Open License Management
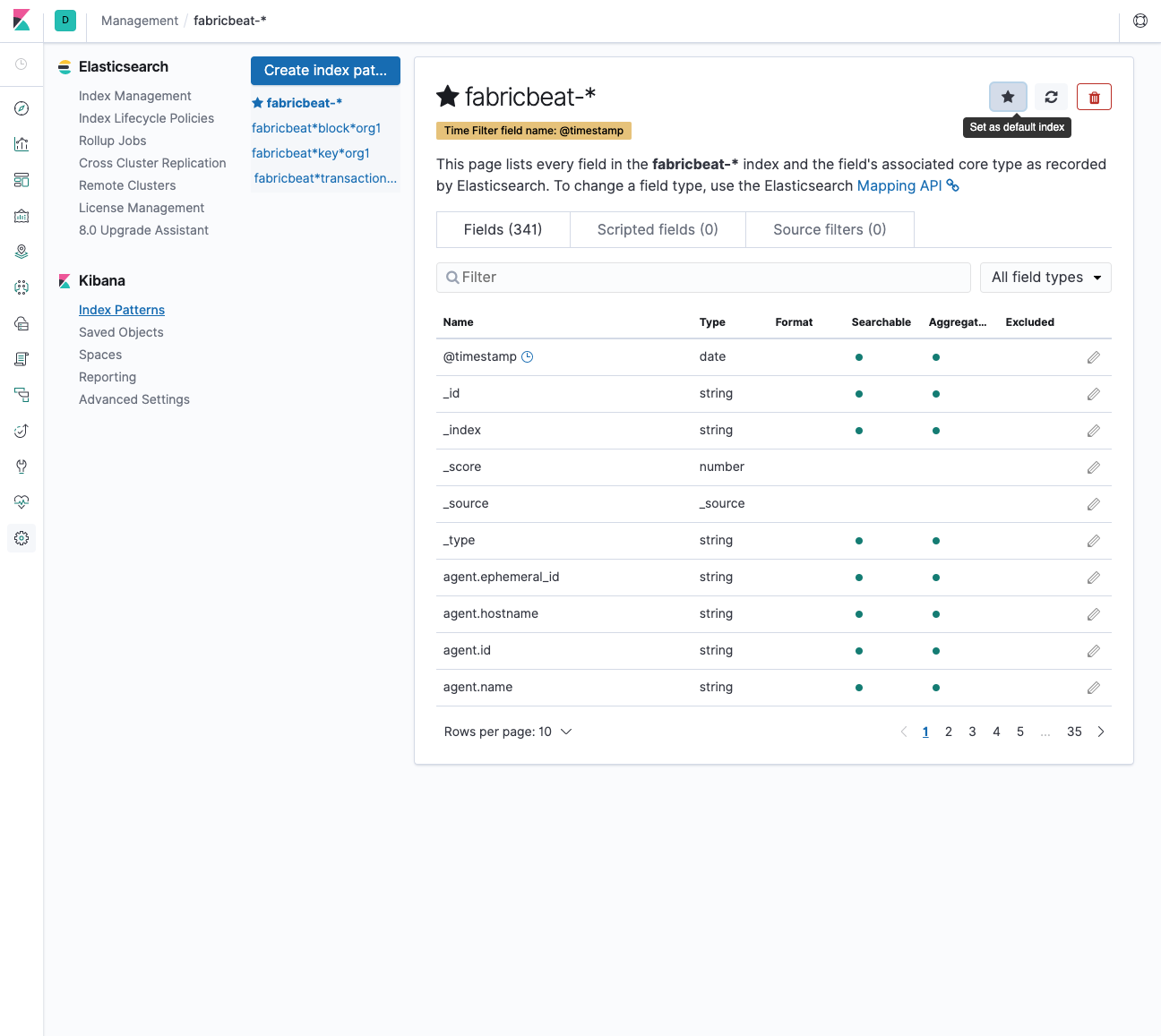Image resolution: width=1161 pixels, height=1036 pixels. click(142, 208)
